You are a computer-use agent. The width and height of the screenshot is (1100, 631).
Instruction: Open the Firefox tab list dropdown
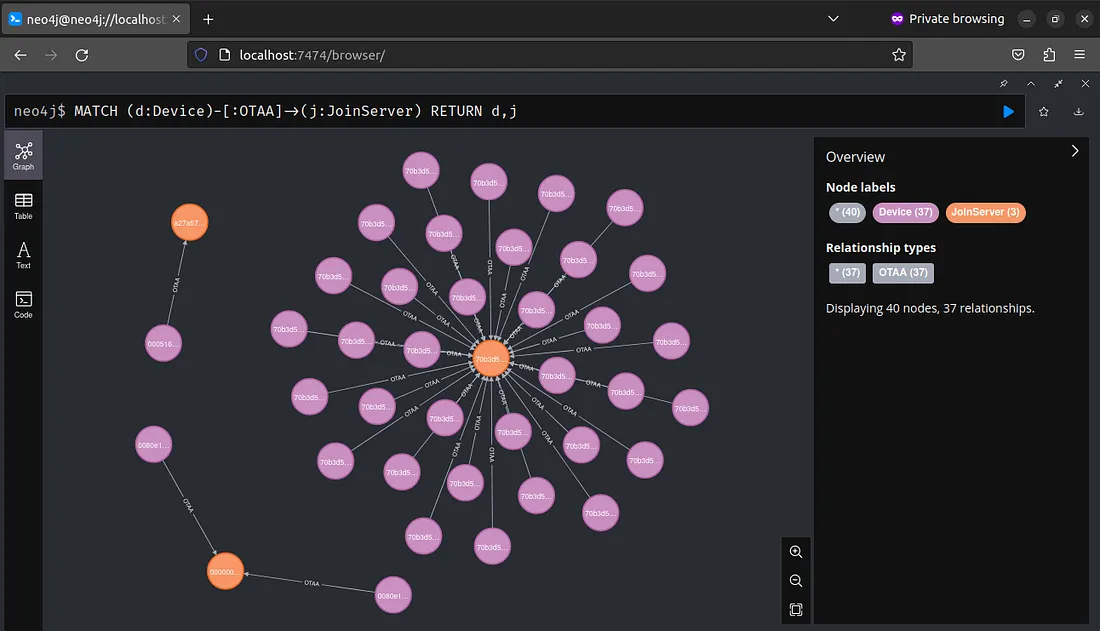[x=833, y=18]
